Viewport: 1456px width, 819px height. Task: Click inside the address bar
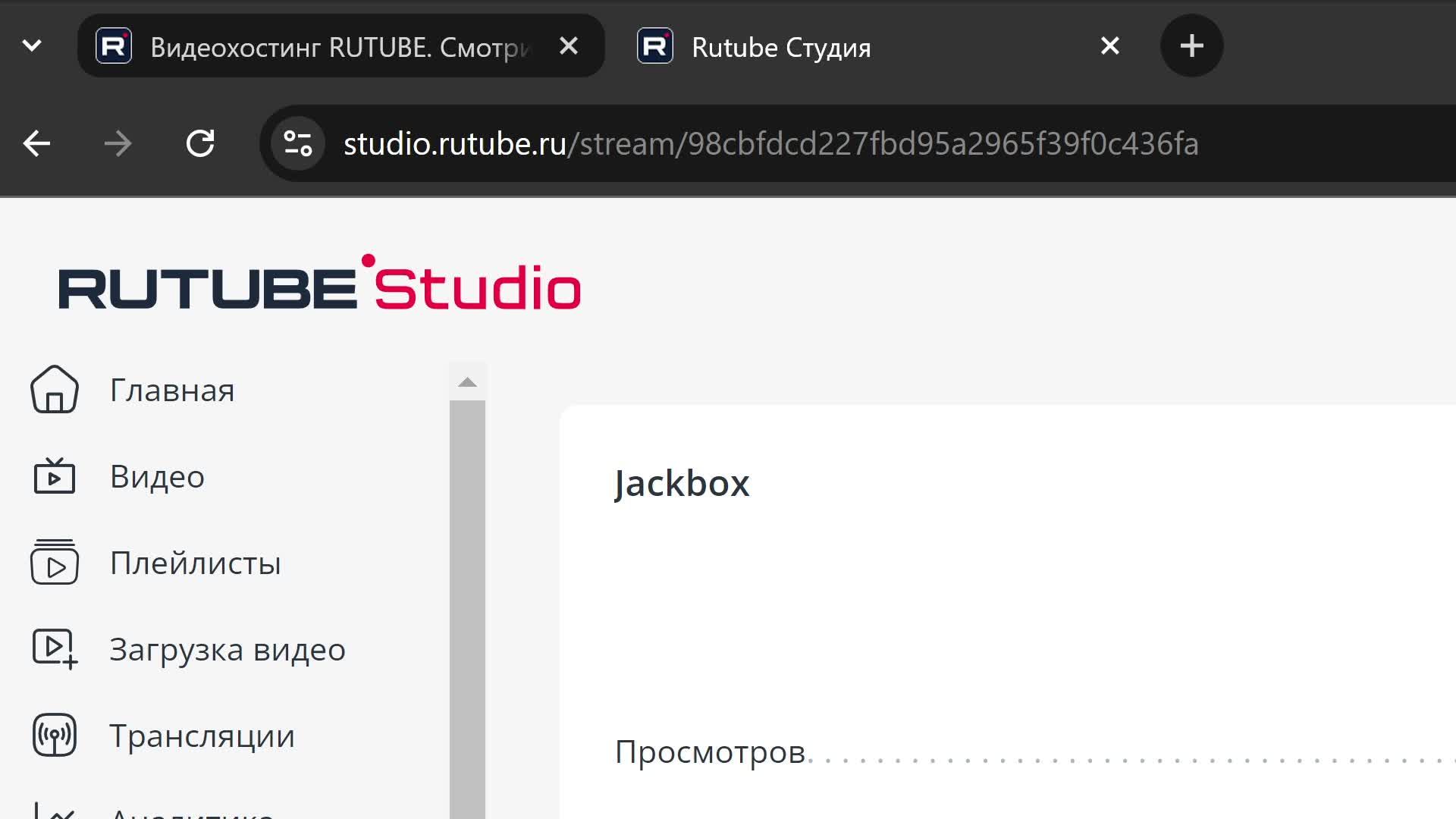tap(758, 143)
